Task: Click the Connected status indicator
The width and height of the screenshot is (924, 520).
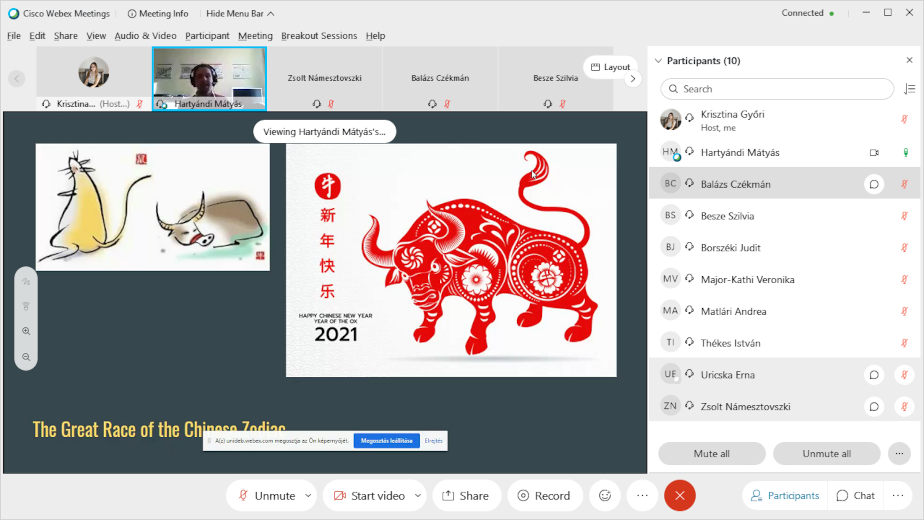Action: click(x=807, y=13)
